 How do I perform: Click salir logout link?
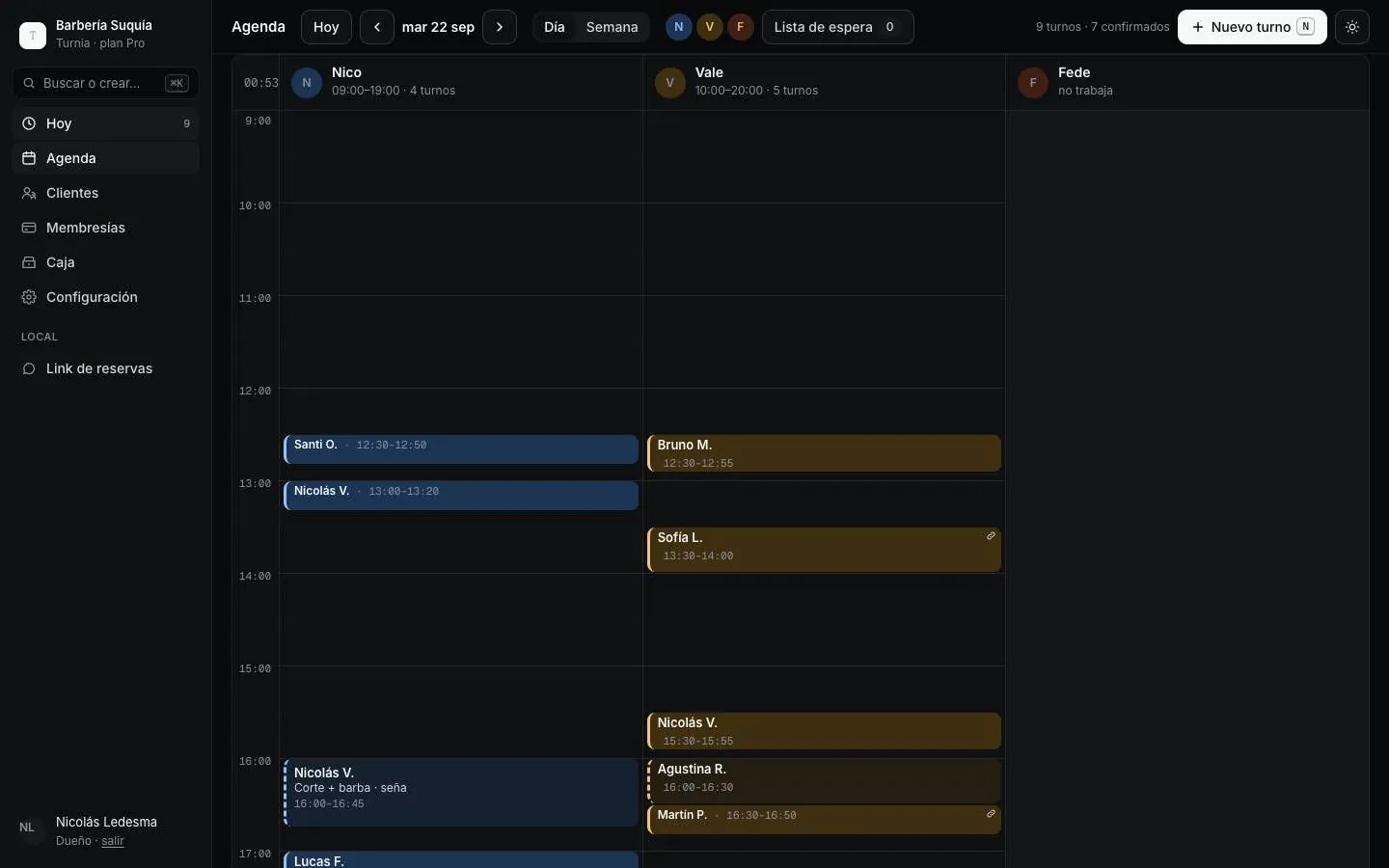pos(113,841)
